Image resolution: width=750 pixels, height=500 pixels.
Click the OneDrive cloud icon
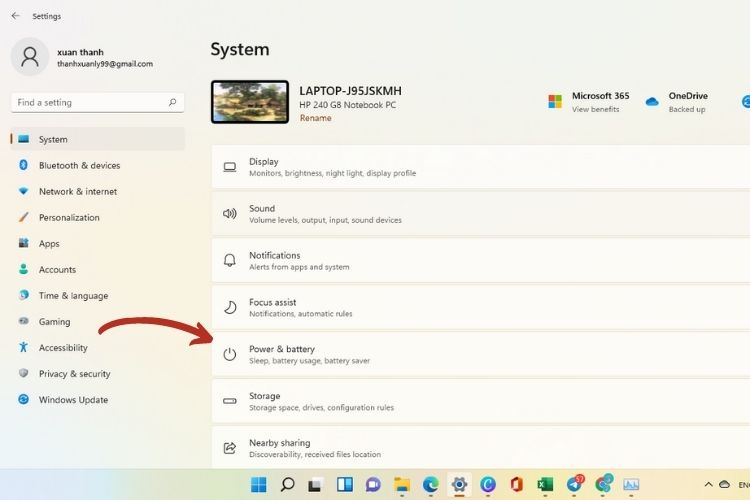click(x=652, y=101)
